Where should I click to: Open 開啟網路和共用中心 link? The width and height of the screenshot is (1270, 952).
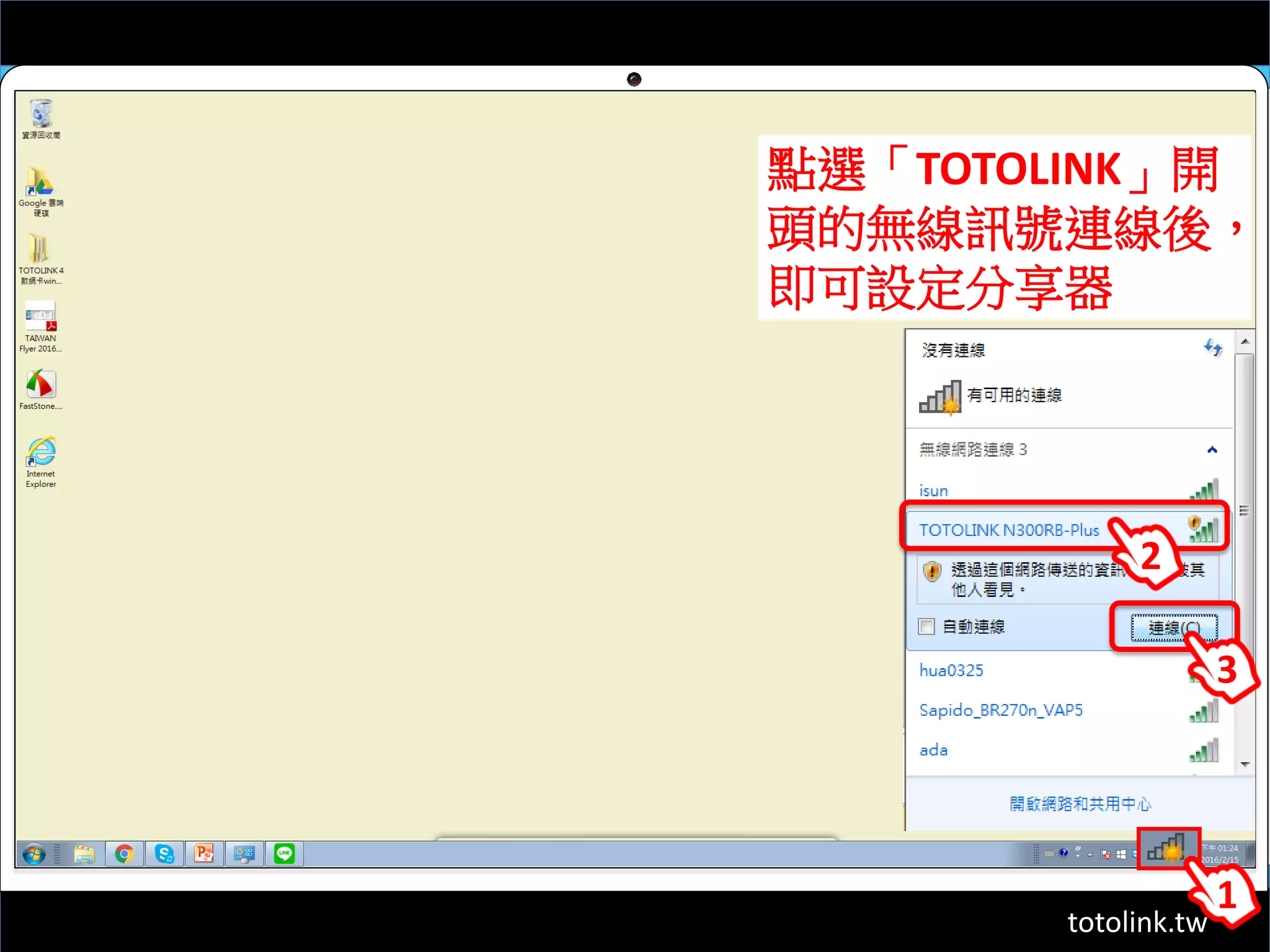(1080, 804)
